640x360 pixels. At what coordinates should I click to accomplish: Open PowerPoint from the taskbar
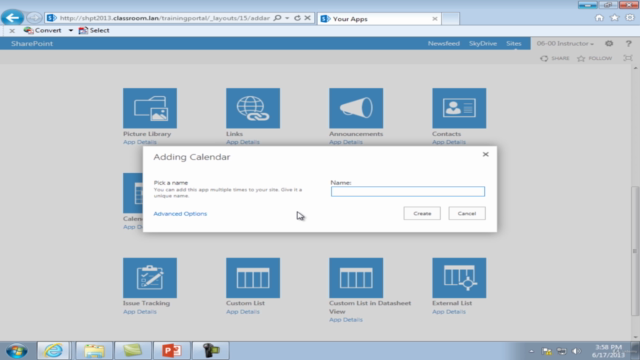pos(172,351)
